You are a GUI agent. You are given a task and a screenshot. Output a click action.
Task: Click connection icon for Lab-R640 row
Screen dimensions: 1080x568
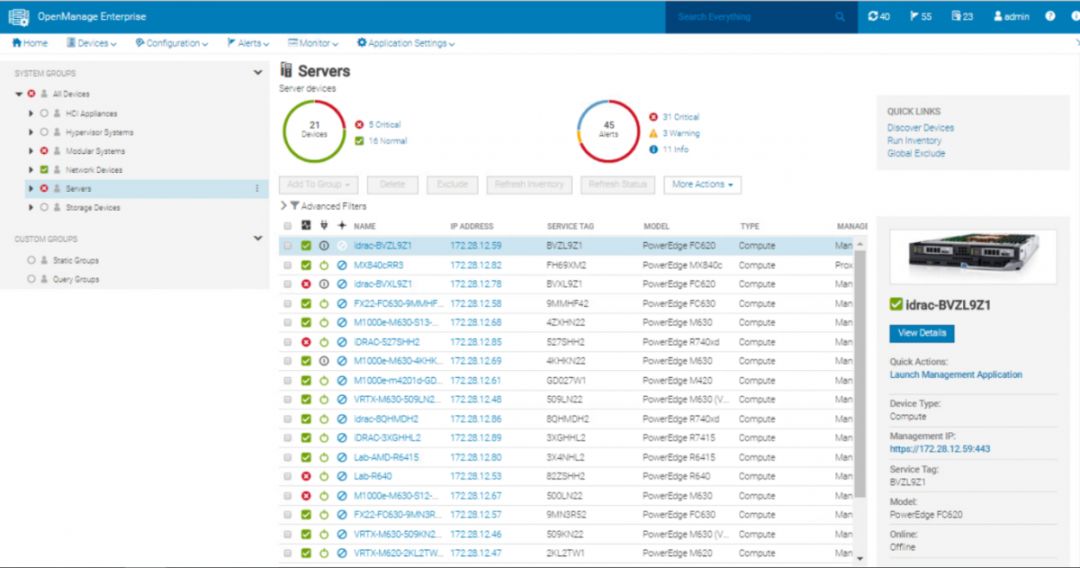(x=342, y=476)
